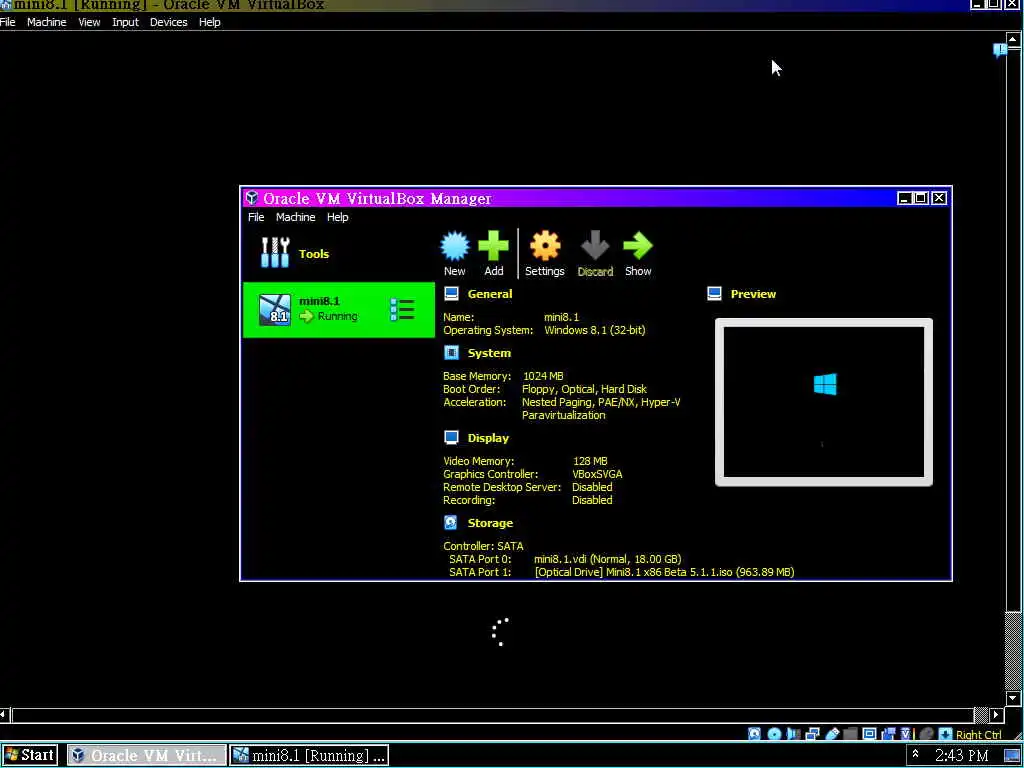
Task: Click the VBoxSVGA graphics controller value
Action: coord(597,474)
